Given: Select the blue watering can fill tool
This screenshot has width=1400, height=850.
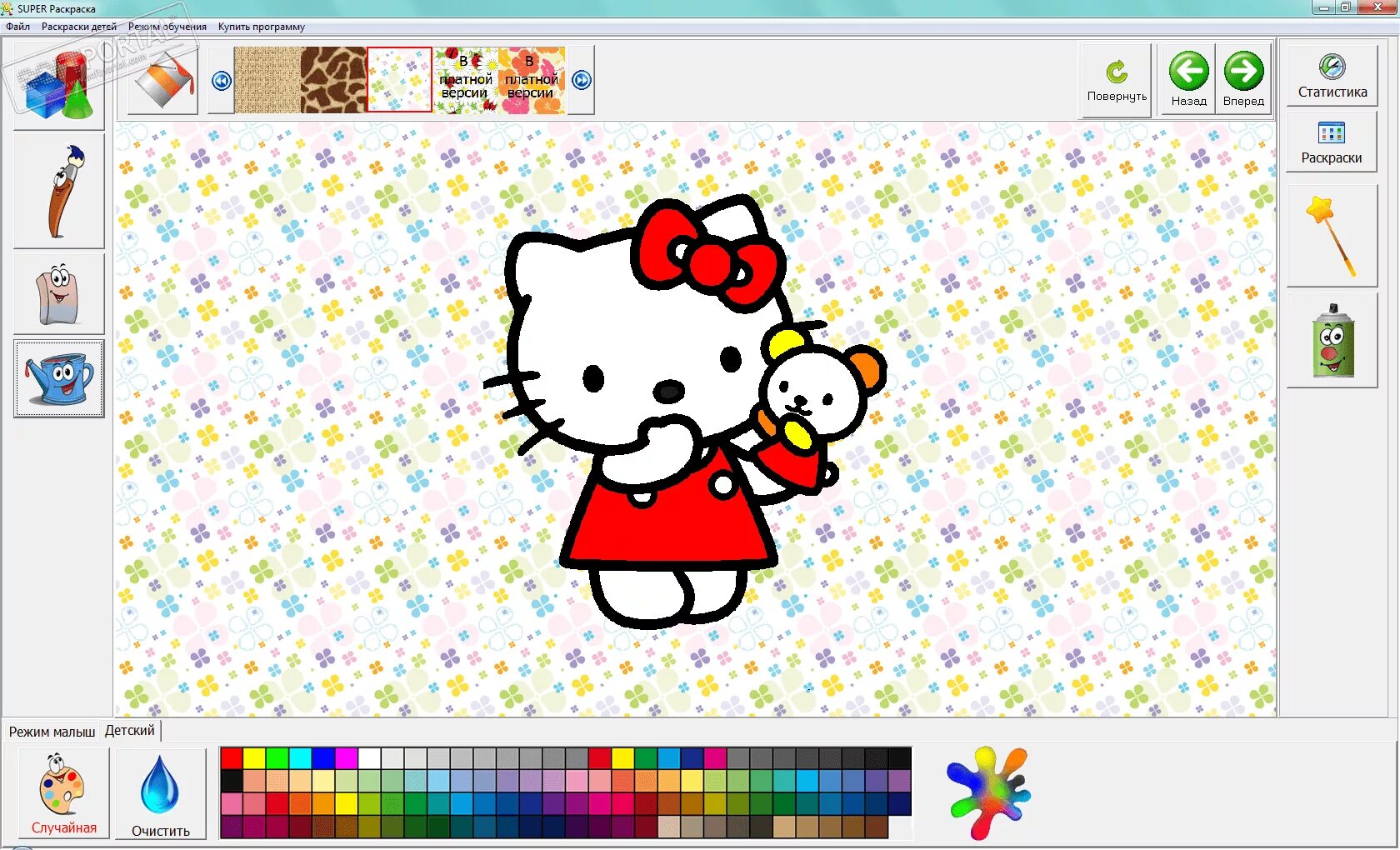Looking at the screenshot, I should tap(59, 378).
